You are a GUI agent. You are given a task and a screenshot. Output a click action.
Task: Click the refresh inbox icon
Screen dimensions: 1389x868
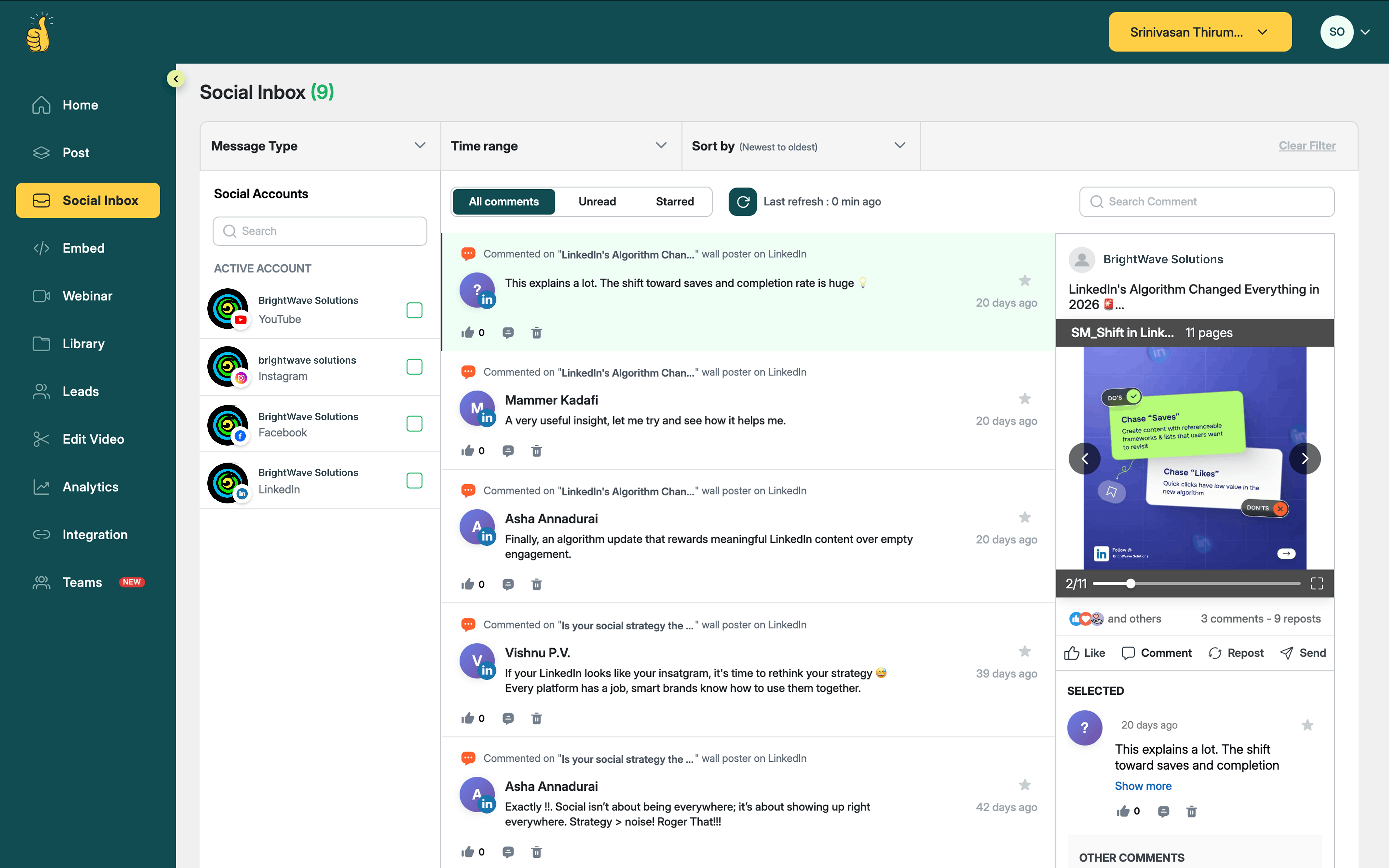742,202
